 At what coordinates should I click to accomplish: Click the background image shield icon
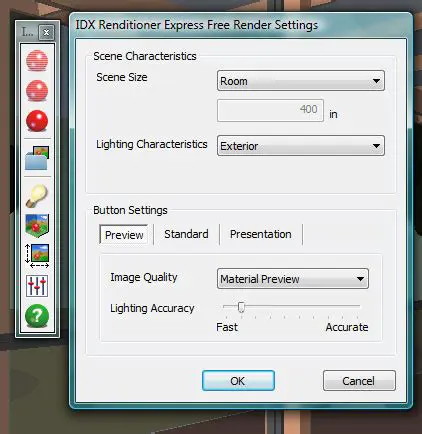[37, 225]
